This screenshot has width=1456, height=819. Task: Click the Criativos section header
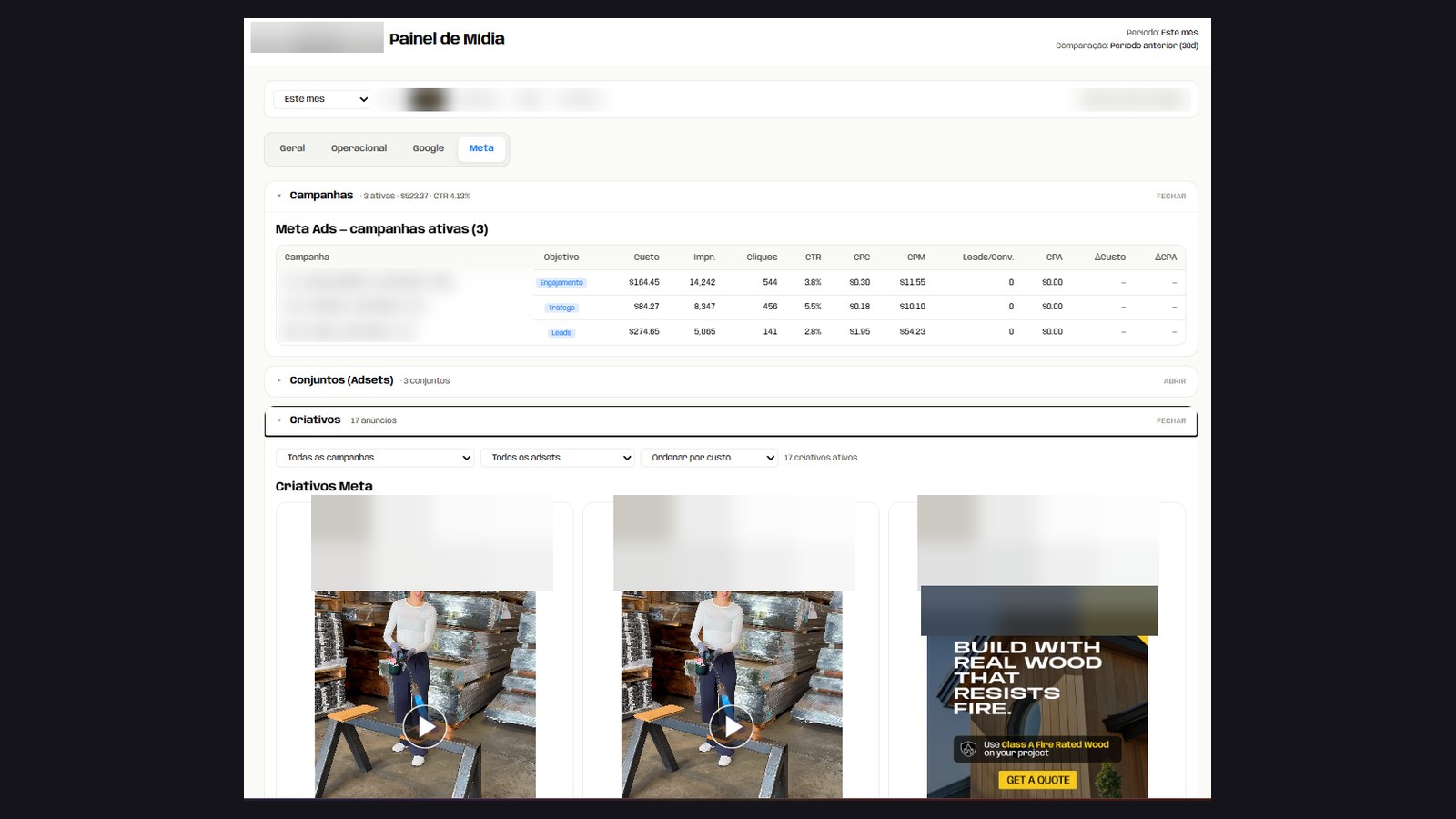click(731, 420)
